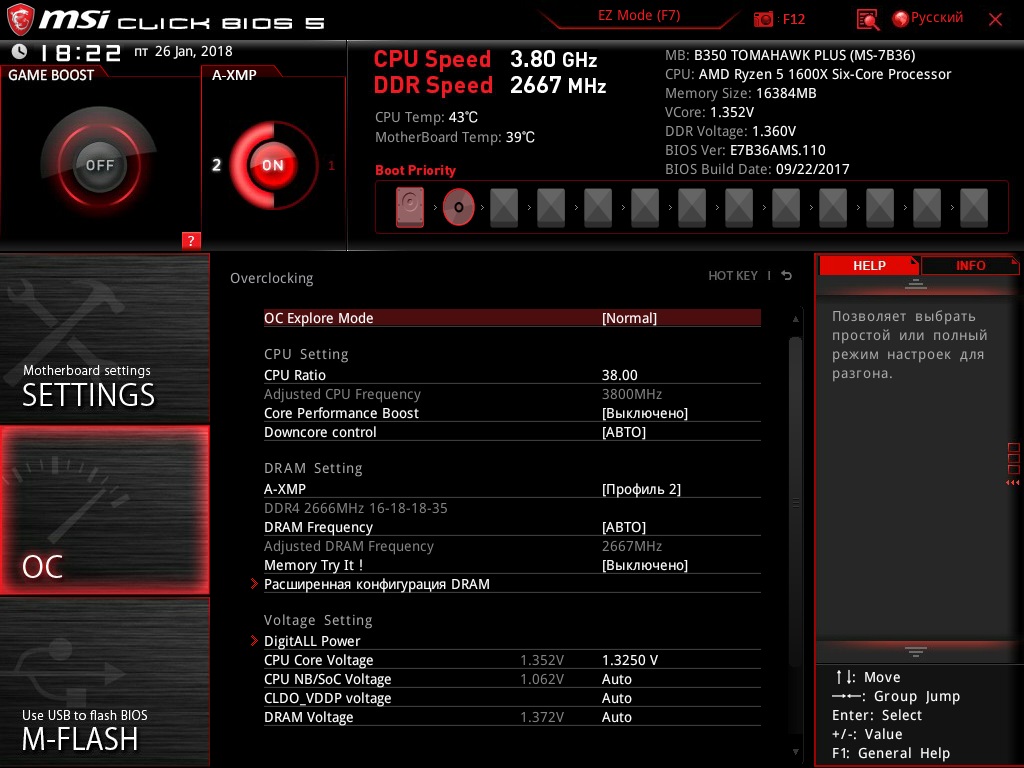1024x768 pixels.
Task: Select hard disk boot priority device
Action: (x=410, y=207)
